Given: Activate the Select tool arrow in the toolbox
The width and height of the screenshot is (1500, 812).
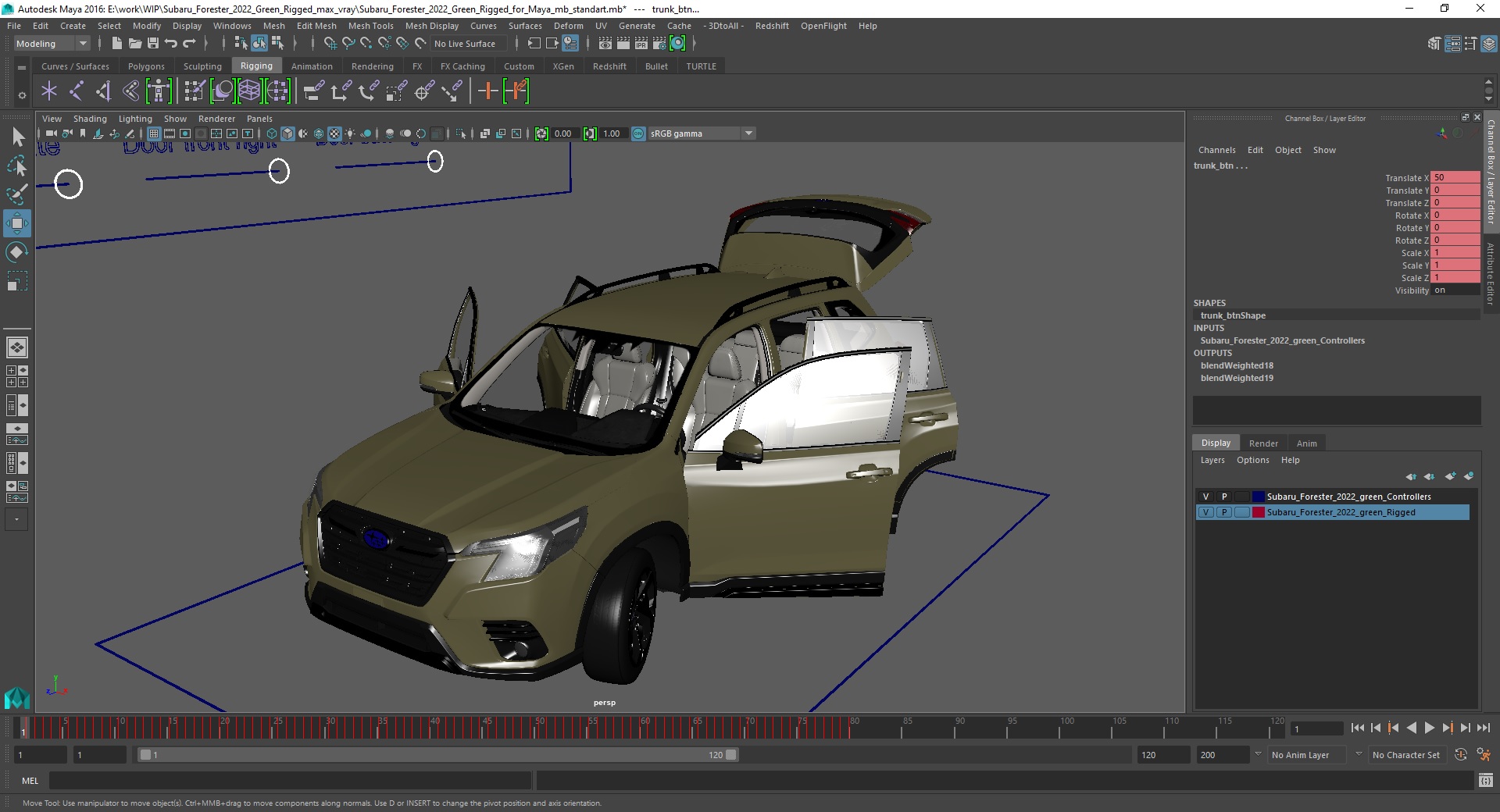Looking at the screenshot, I should (x=17, y=137).
